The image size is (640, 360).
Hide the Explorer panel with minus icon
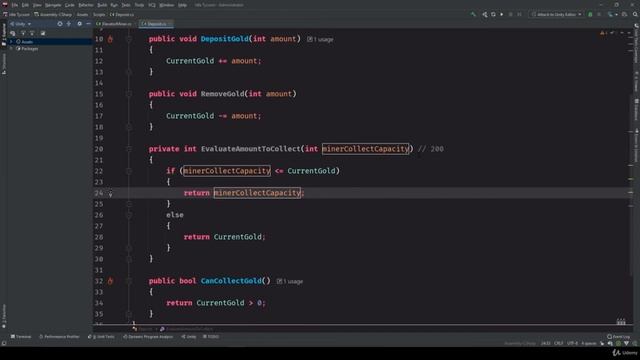tap(88, 24)
